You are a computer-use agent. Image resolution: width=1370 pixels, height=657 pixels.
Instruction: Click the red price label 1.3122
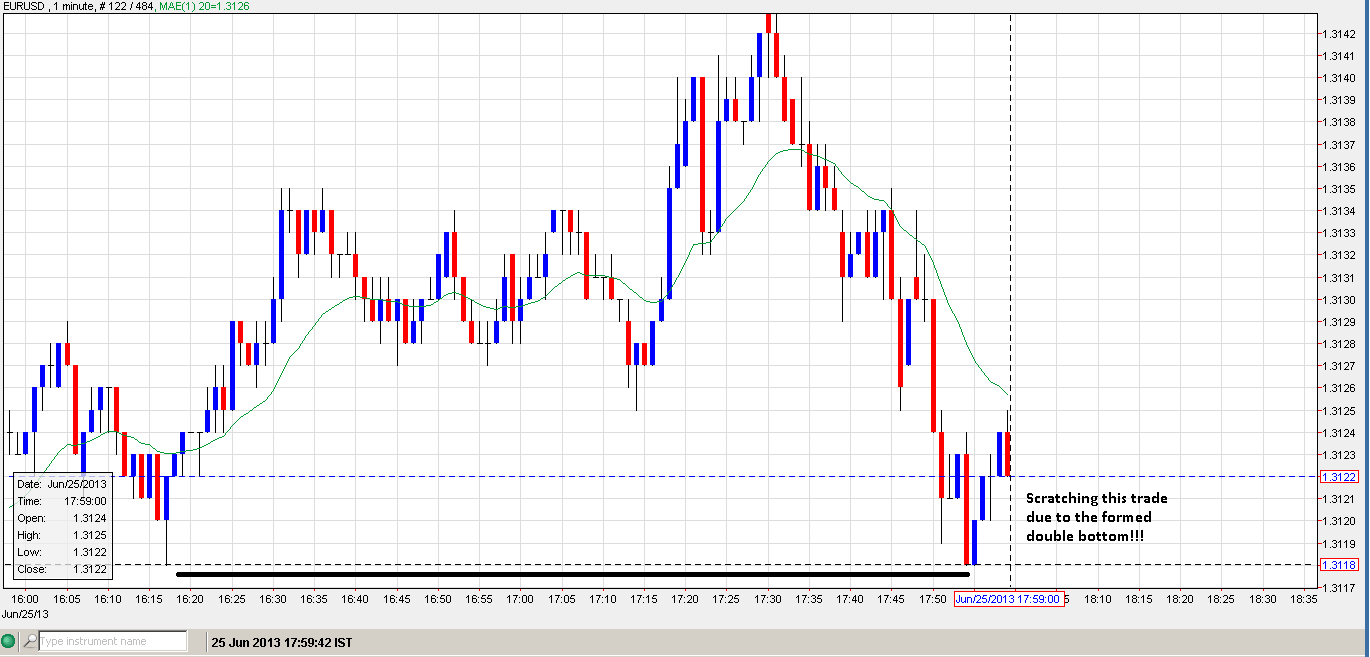(x=1338, y=477)
